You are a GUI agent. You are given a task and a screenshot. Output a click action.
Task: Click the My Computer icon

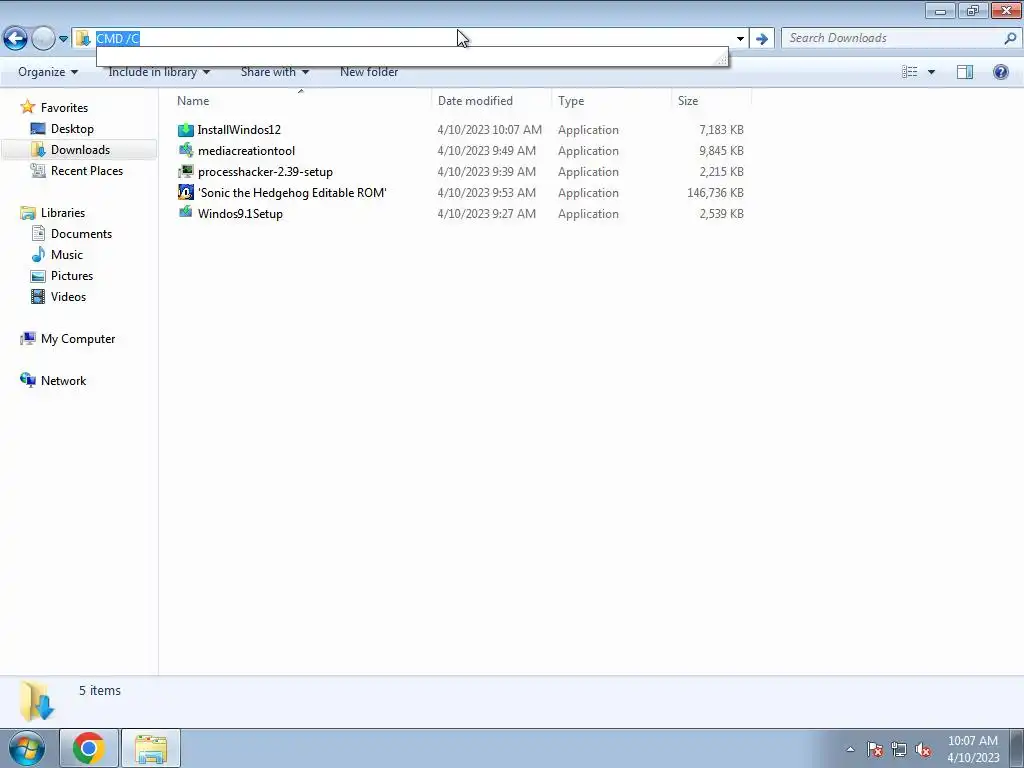coord(27,339)
